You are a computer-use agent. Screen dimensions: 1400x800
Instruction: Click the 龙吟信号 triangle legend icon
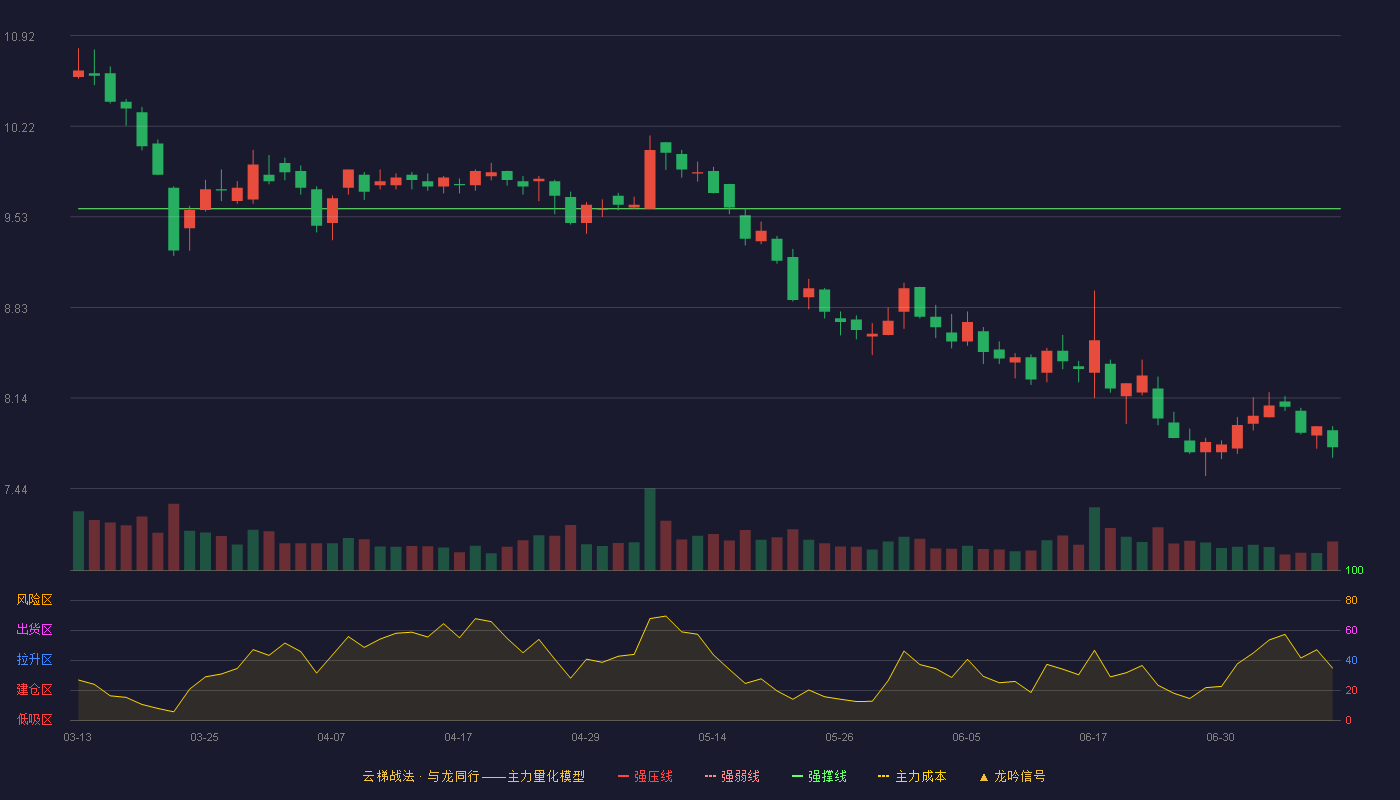pyautogui.click(x=984, y=776)
